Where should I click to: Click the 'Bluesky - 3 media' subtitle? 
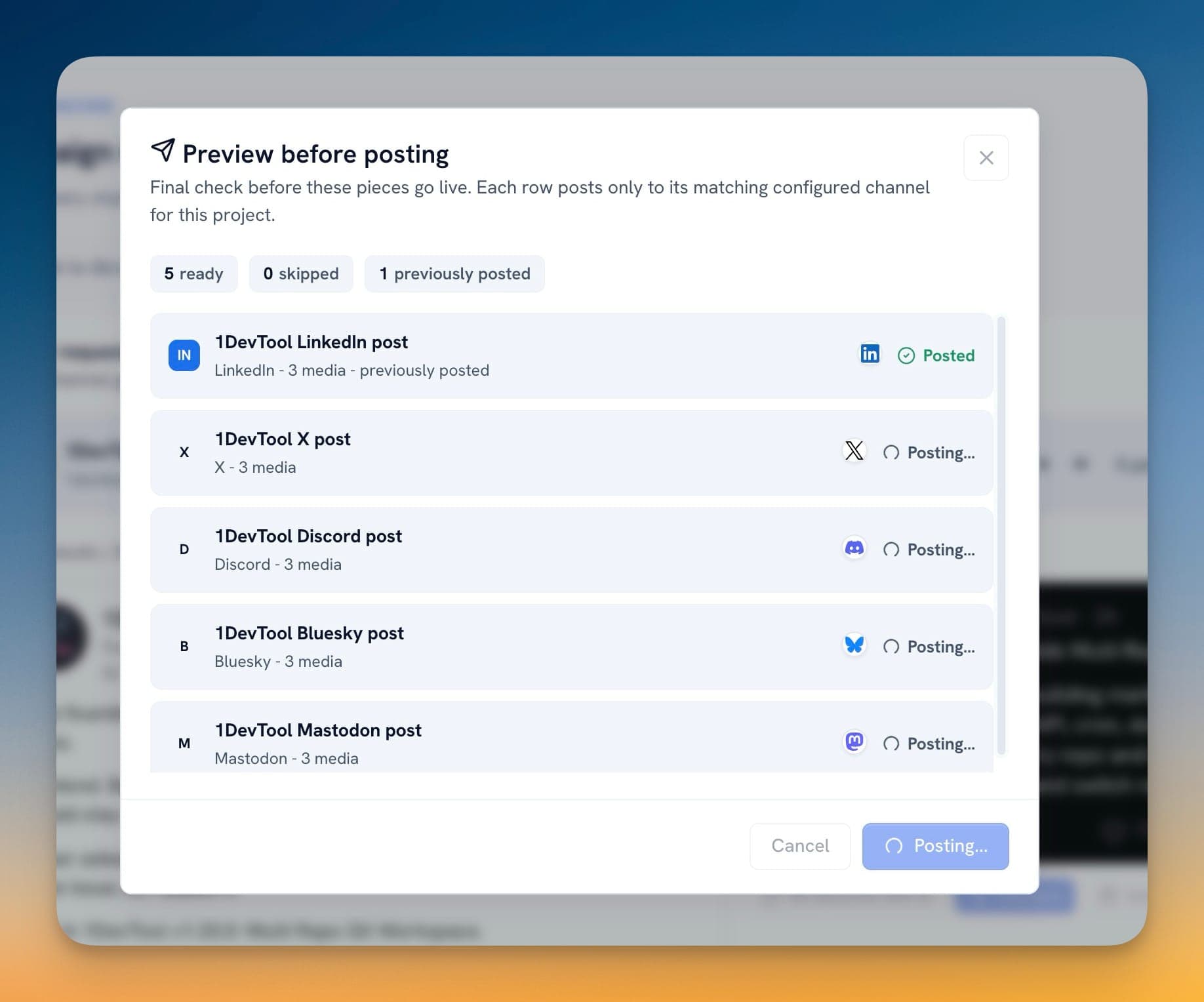click(278, 662)
